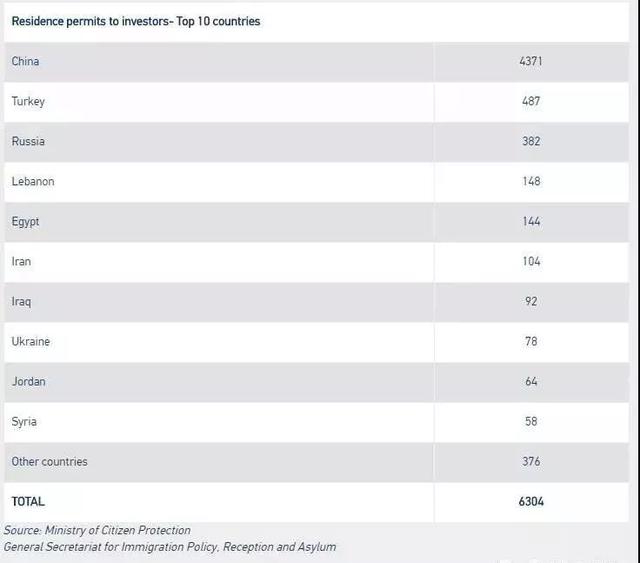This screenshot has height=563, width=640.
Task: Click the 'Source: Ministry of Citizen Protection' text
Action: 97,530
